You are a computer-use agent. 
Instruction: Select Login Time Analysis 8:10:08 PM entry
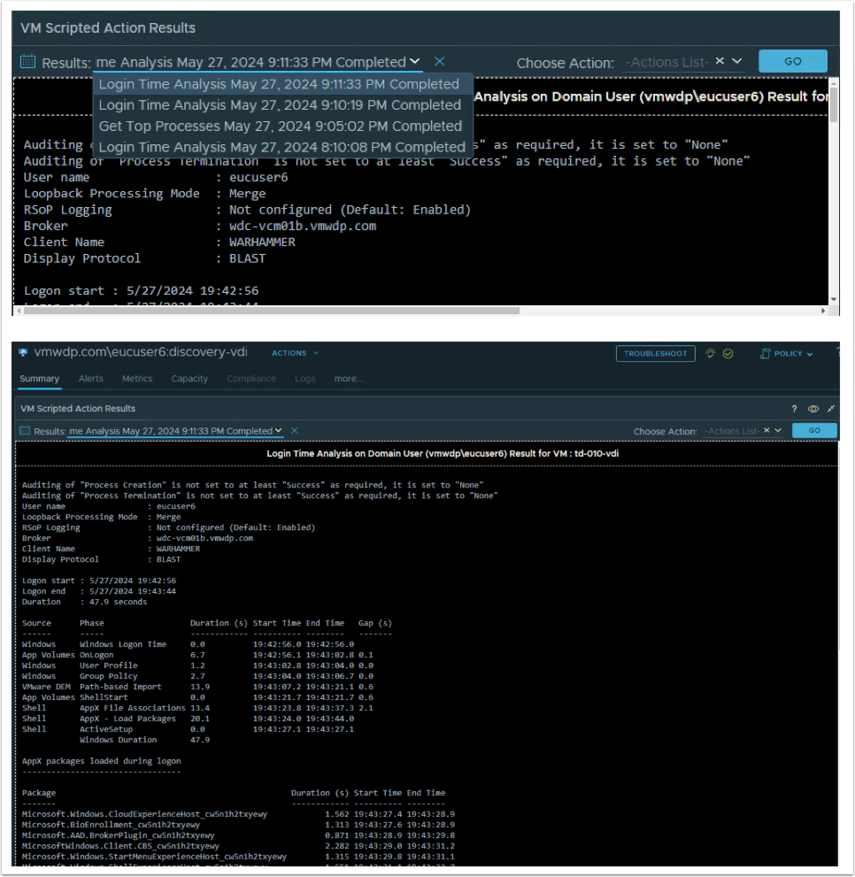(280, 147)
